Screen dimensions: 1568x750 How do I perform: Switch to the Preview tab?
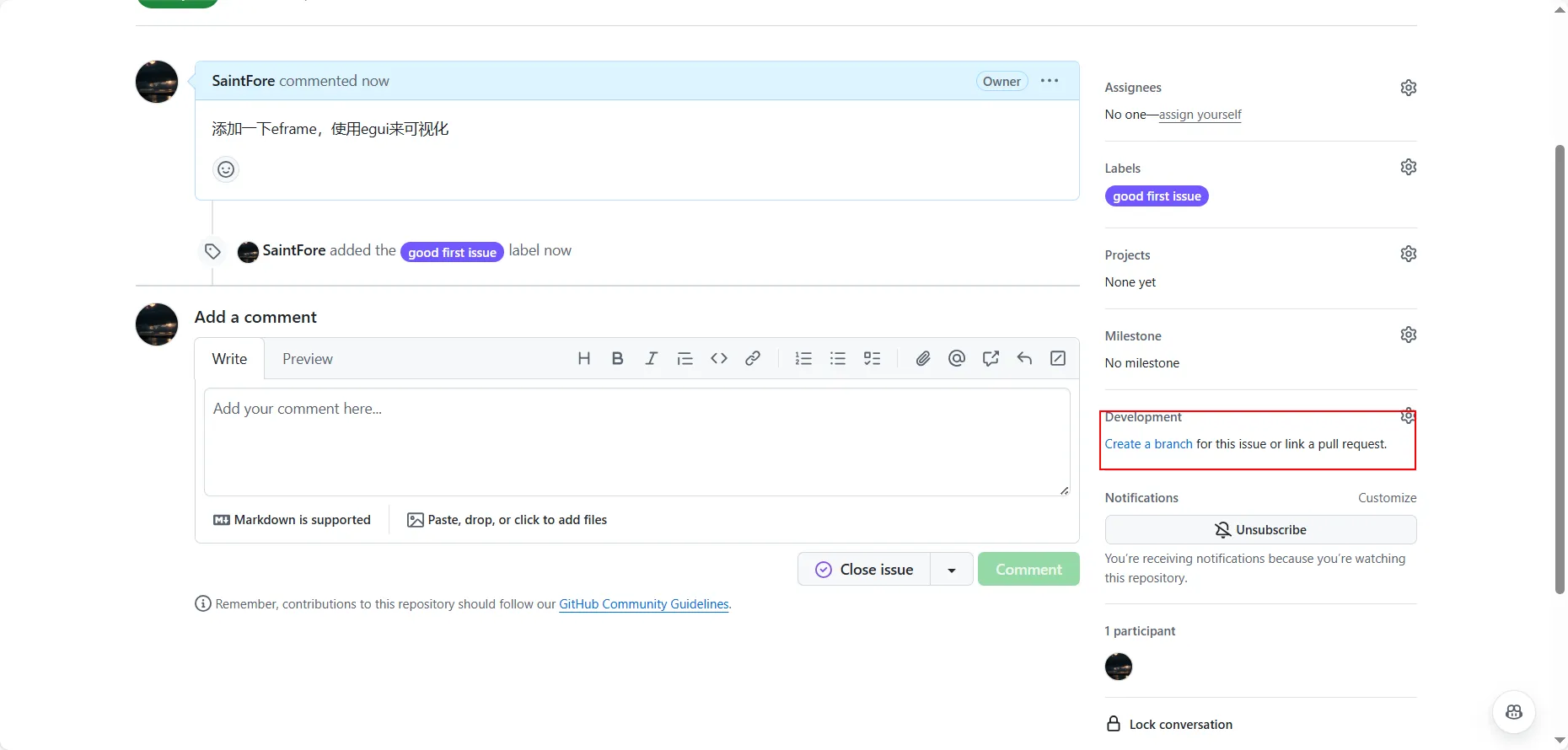click(307, 359)
